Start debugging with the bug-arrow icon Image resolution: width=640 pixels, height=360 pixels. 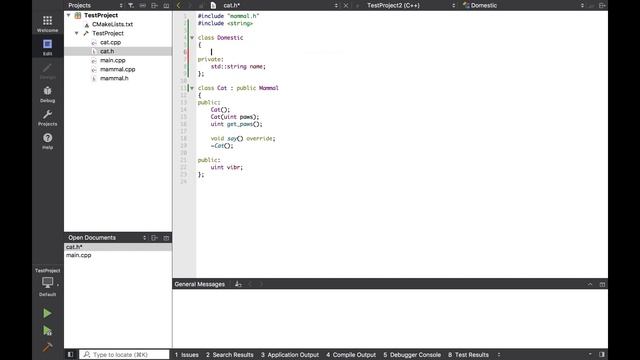[x=47, y=331]
